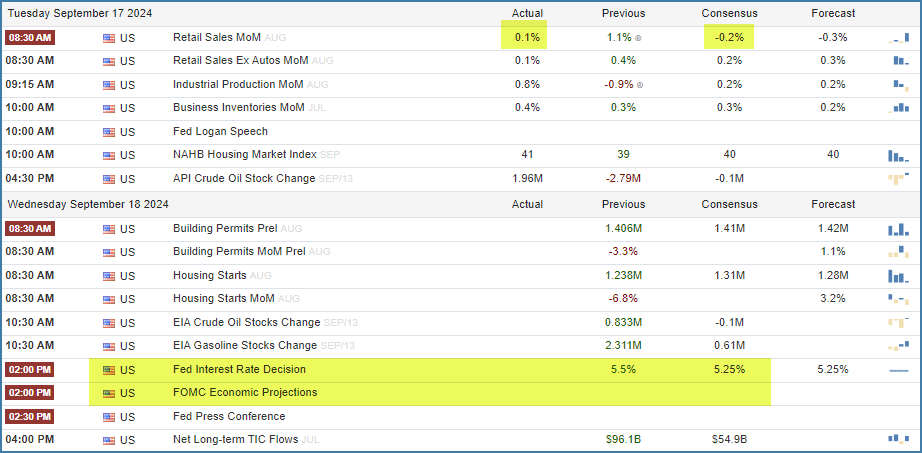Open Industrial Production MoM link
Viewport: 922px width, 453px height.
(x=238, y=84)
